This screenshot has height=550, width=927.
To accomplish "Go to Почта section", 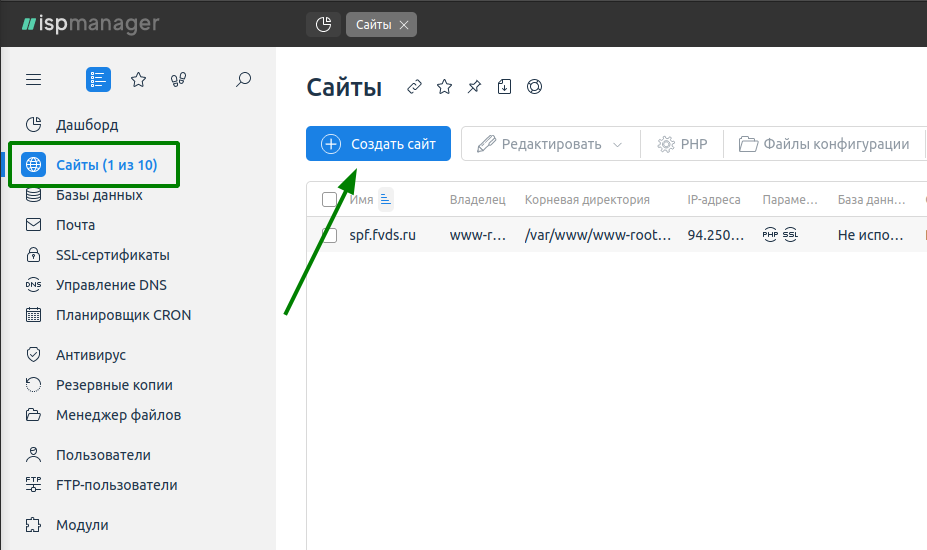I will tap(75, 225).
